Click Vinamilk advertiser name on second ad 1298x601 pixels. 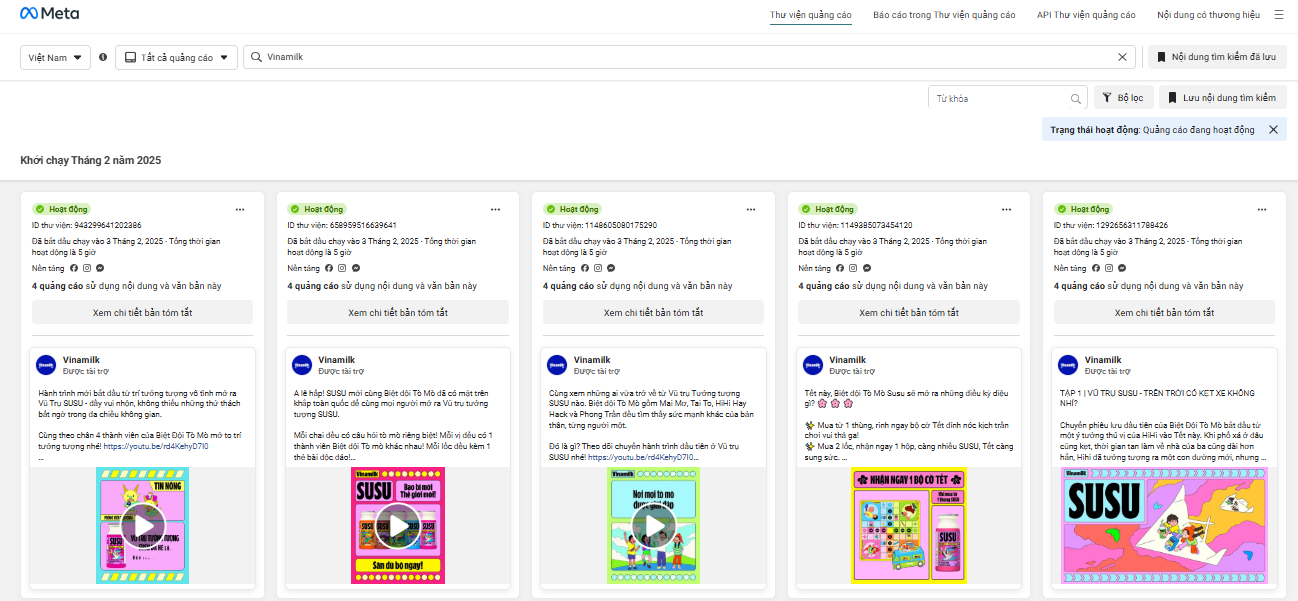click(x=338, y=359)
